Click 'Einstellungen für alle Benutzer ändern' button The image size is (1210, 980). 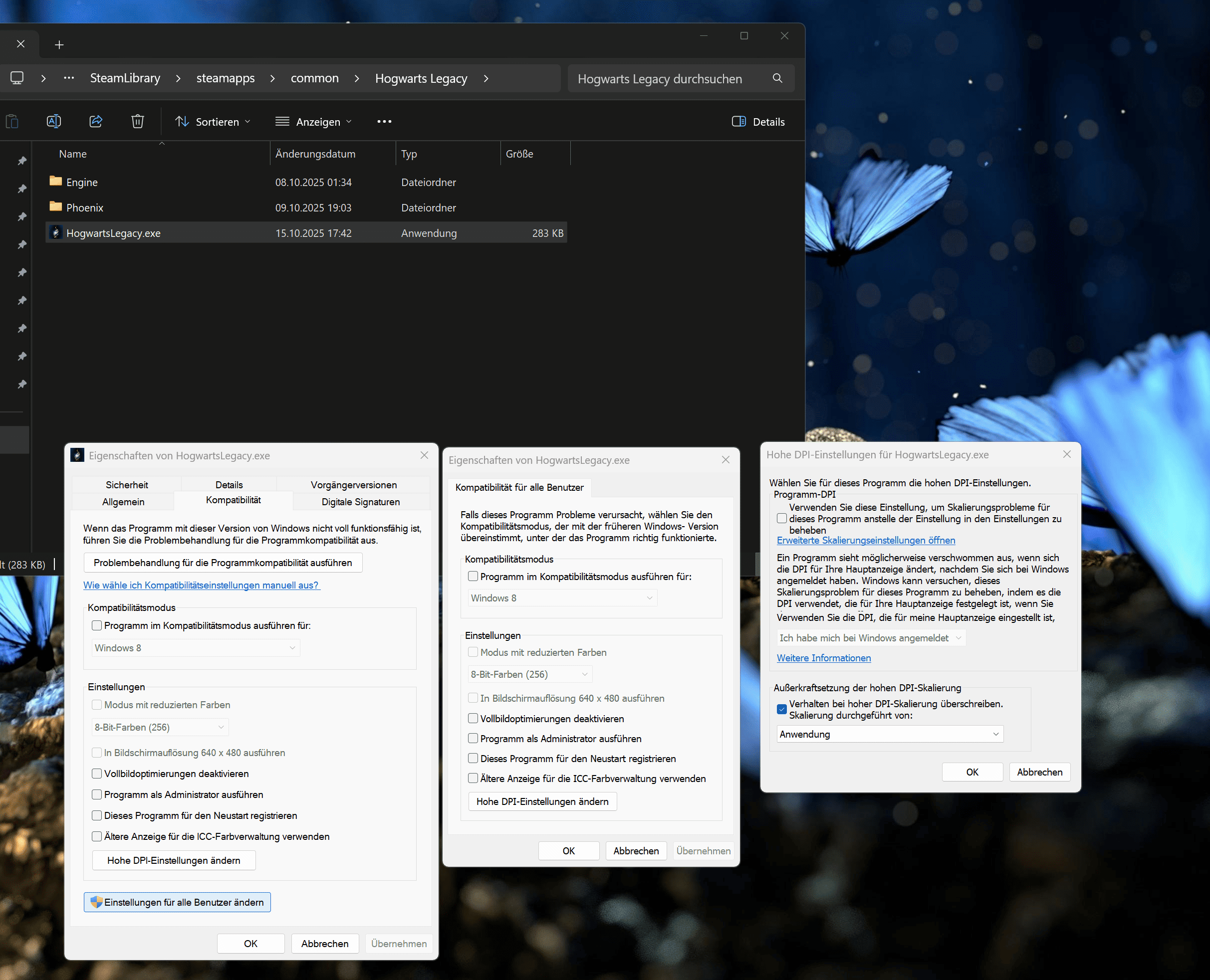click(x=177, y=902)
